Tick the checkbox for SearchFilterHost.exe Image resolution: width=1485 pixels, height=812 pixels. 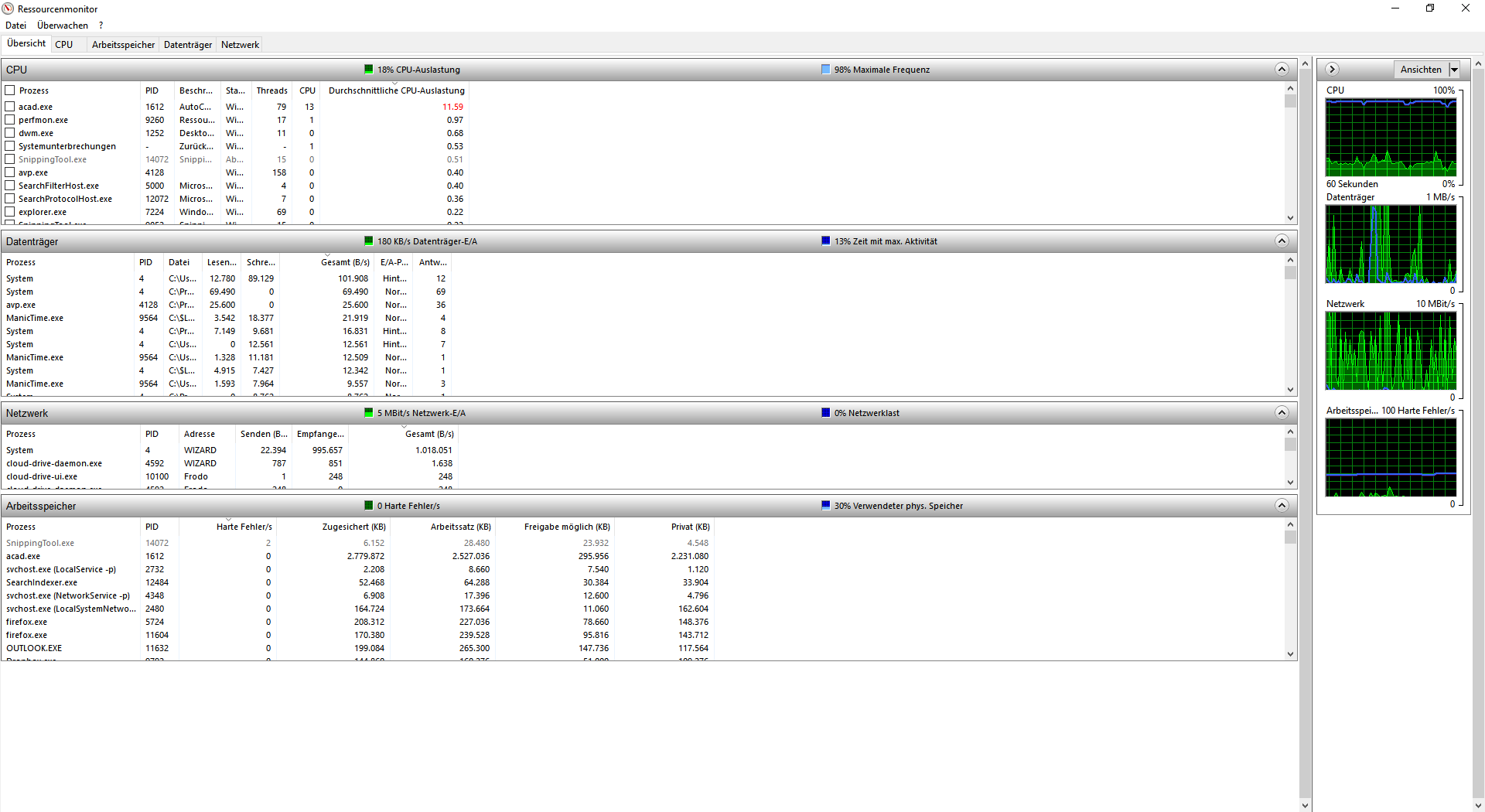point(10,186)
